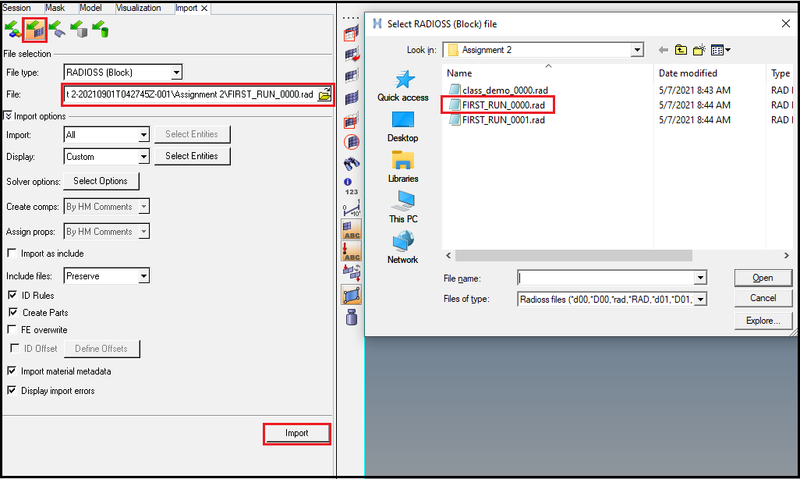The width and height of the screenshot is (800, 479).
Task: Open Network location in sidebar
Action: point(403,247)
